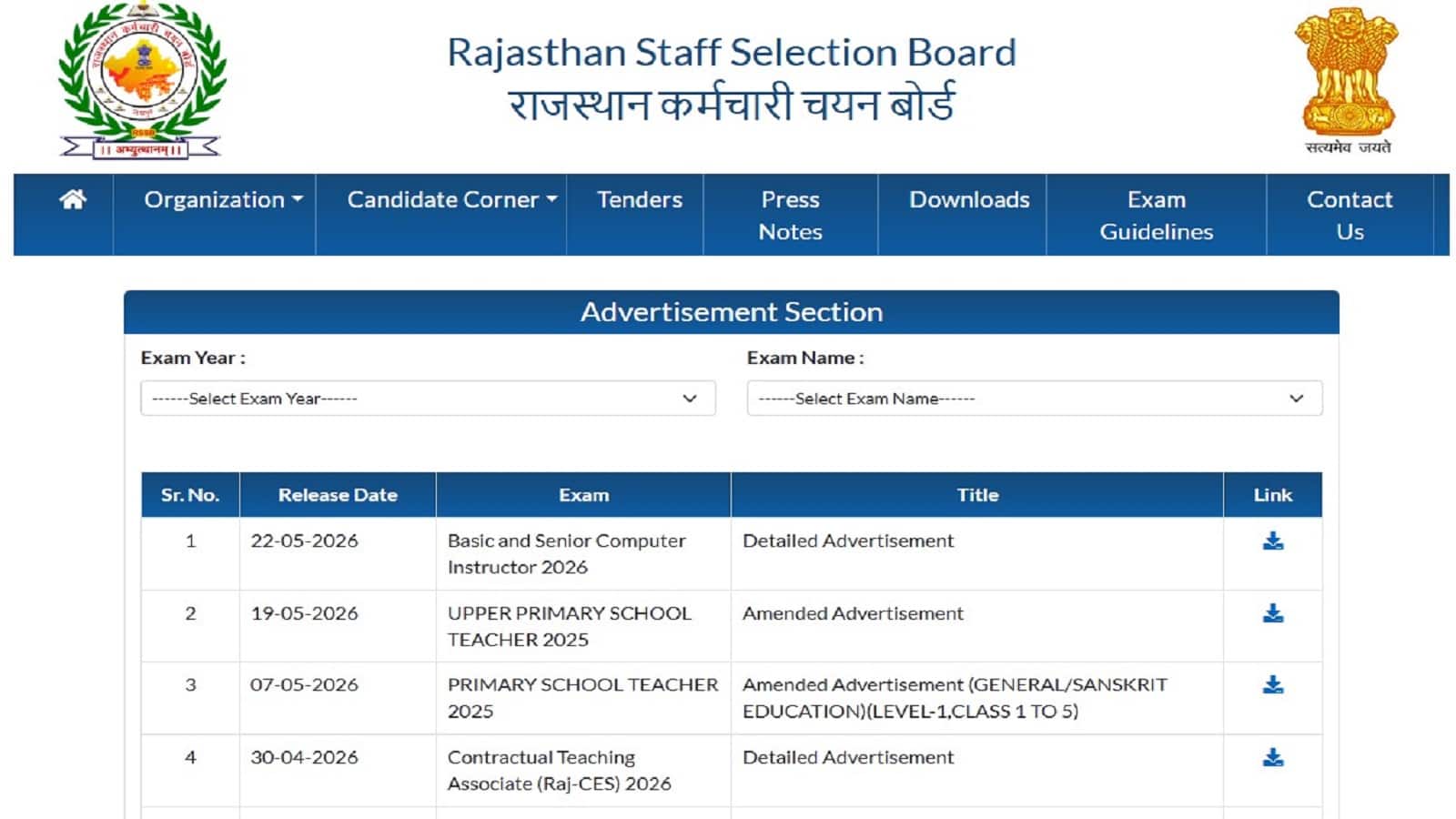Open the Tenders page
This screenshot has width=1456, height=819.
click(639, 199)
